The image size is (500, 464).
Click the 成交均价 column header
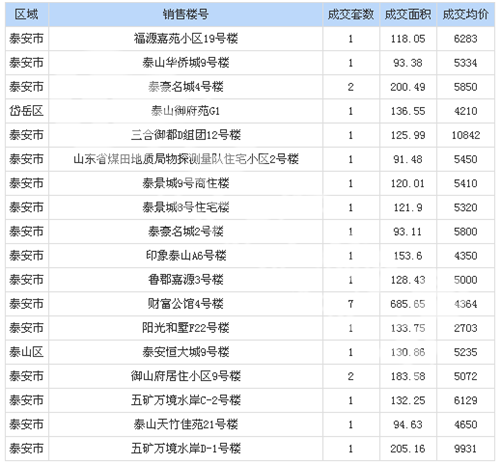pos(465,14)
